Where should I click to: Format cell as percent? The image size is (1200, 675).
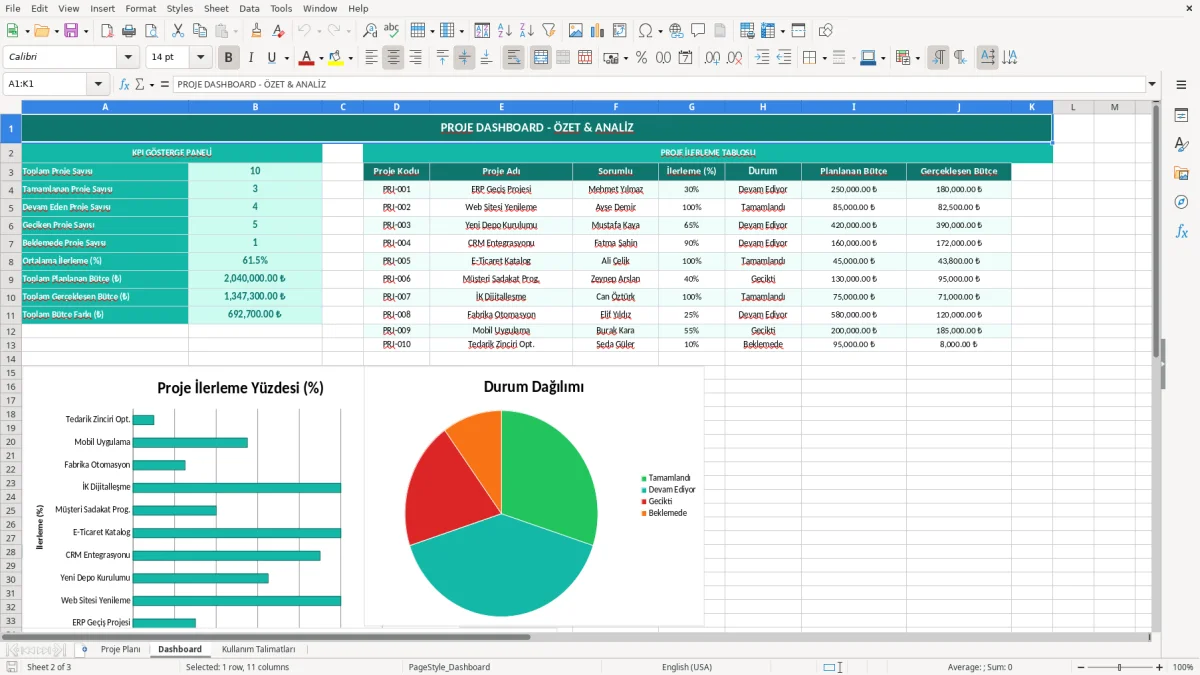pos(641,58)
